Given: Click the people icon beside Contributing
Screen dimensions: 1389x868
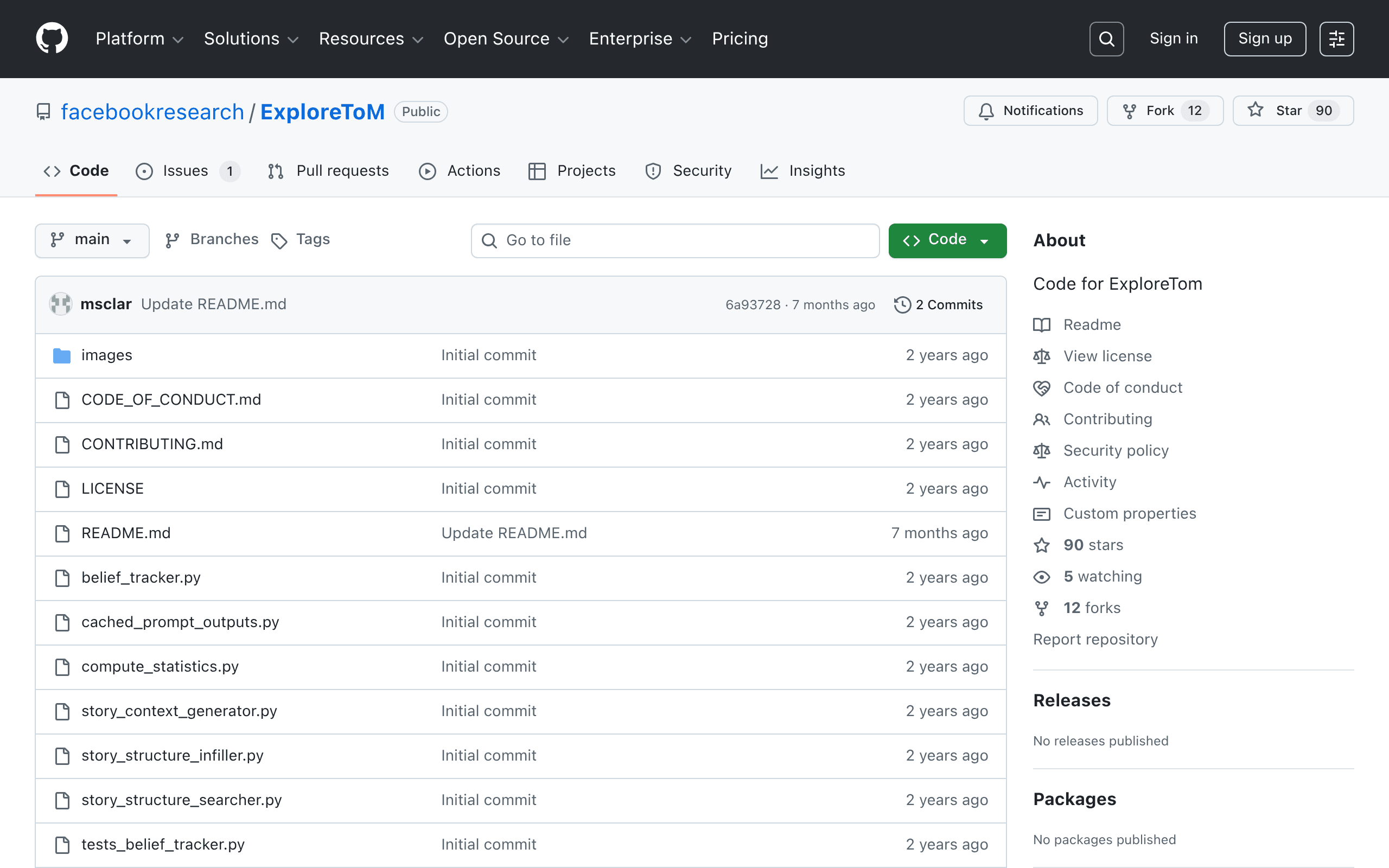Looking at the screenshot, I should [x=1042, y=420].
